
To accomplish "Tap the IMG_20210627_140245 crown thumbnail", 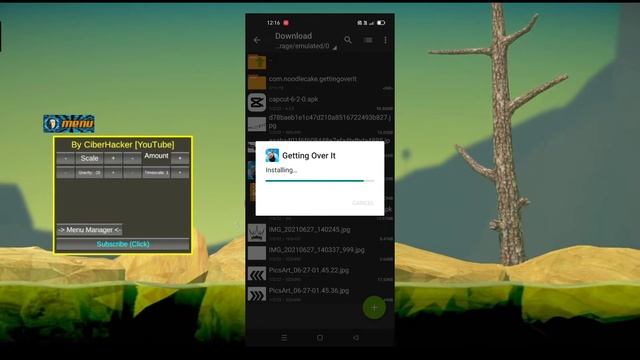I will [x=257, y=233].
